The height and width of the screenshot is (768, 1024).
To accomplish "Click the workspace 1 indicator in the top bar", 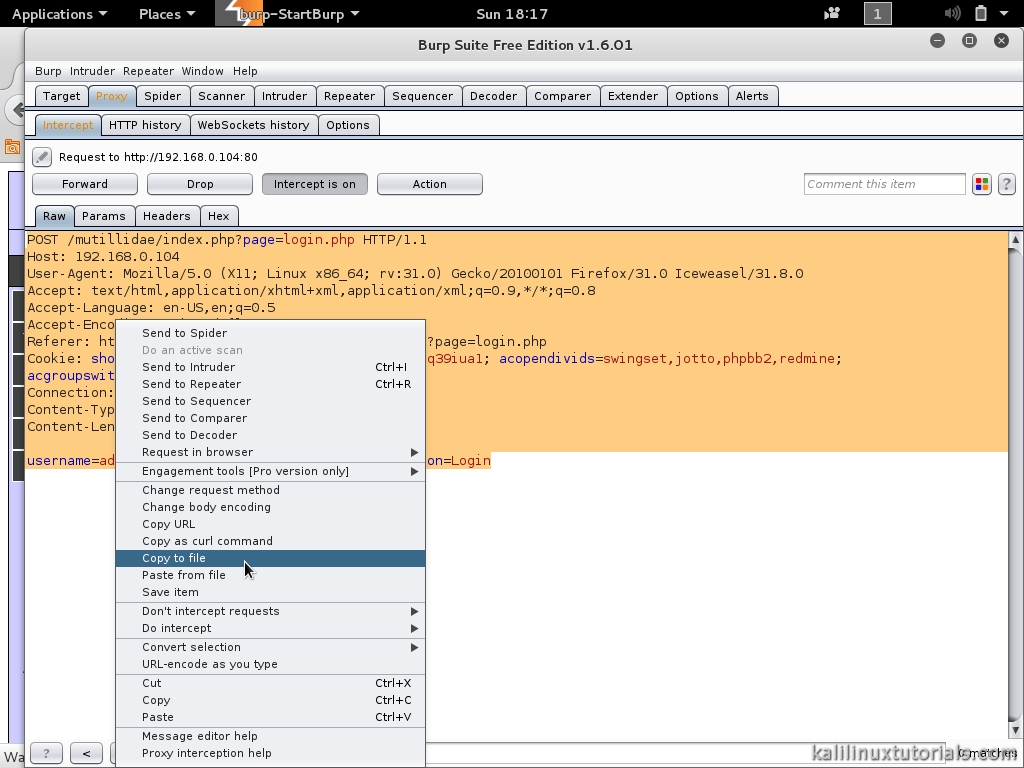I will (x=876, y=14).
